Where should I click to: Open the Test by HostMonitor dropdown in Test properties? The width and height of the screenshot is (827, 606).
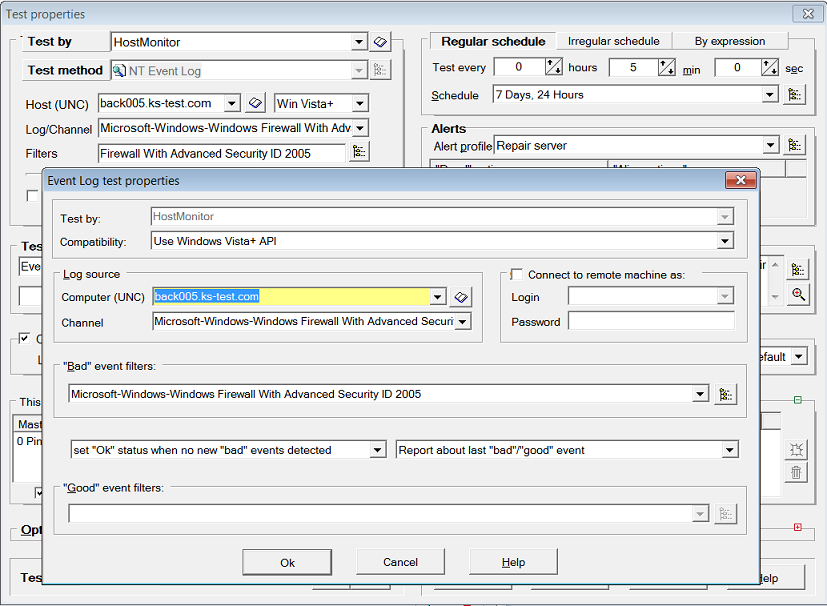[x=359, y=42]
